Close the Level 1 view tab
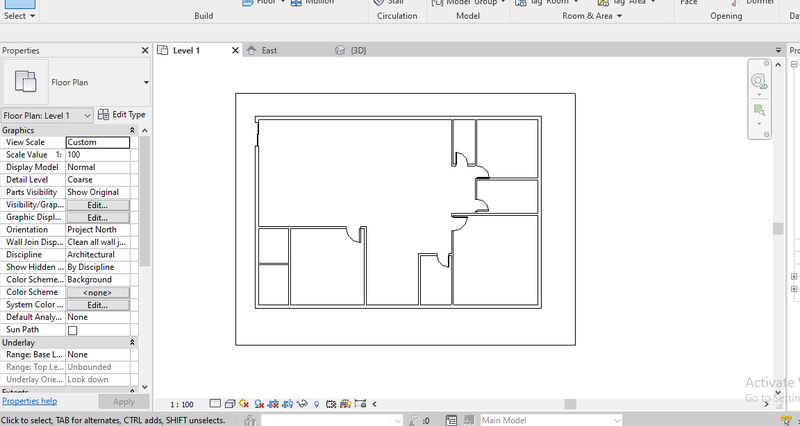 [x=235, y=50]
